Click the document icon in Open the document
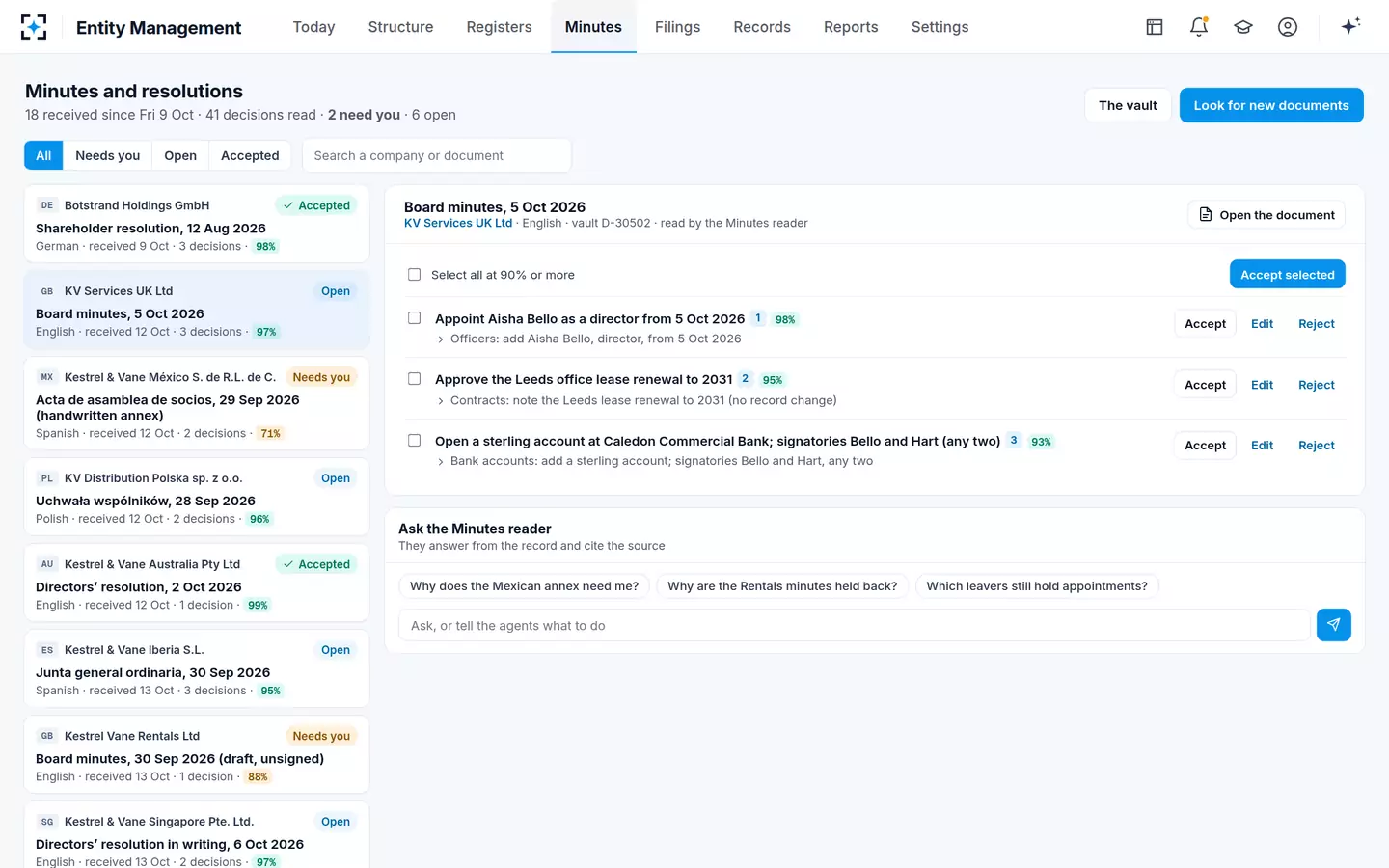1389x868 pixels. [x=1206, y=214]
